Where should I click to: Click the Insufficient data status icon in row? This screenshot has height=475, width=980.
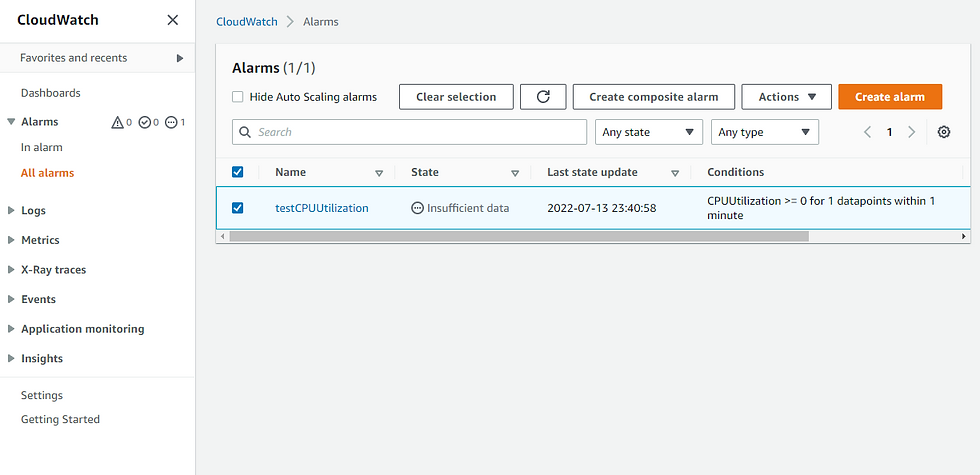(x=418, y=208)
